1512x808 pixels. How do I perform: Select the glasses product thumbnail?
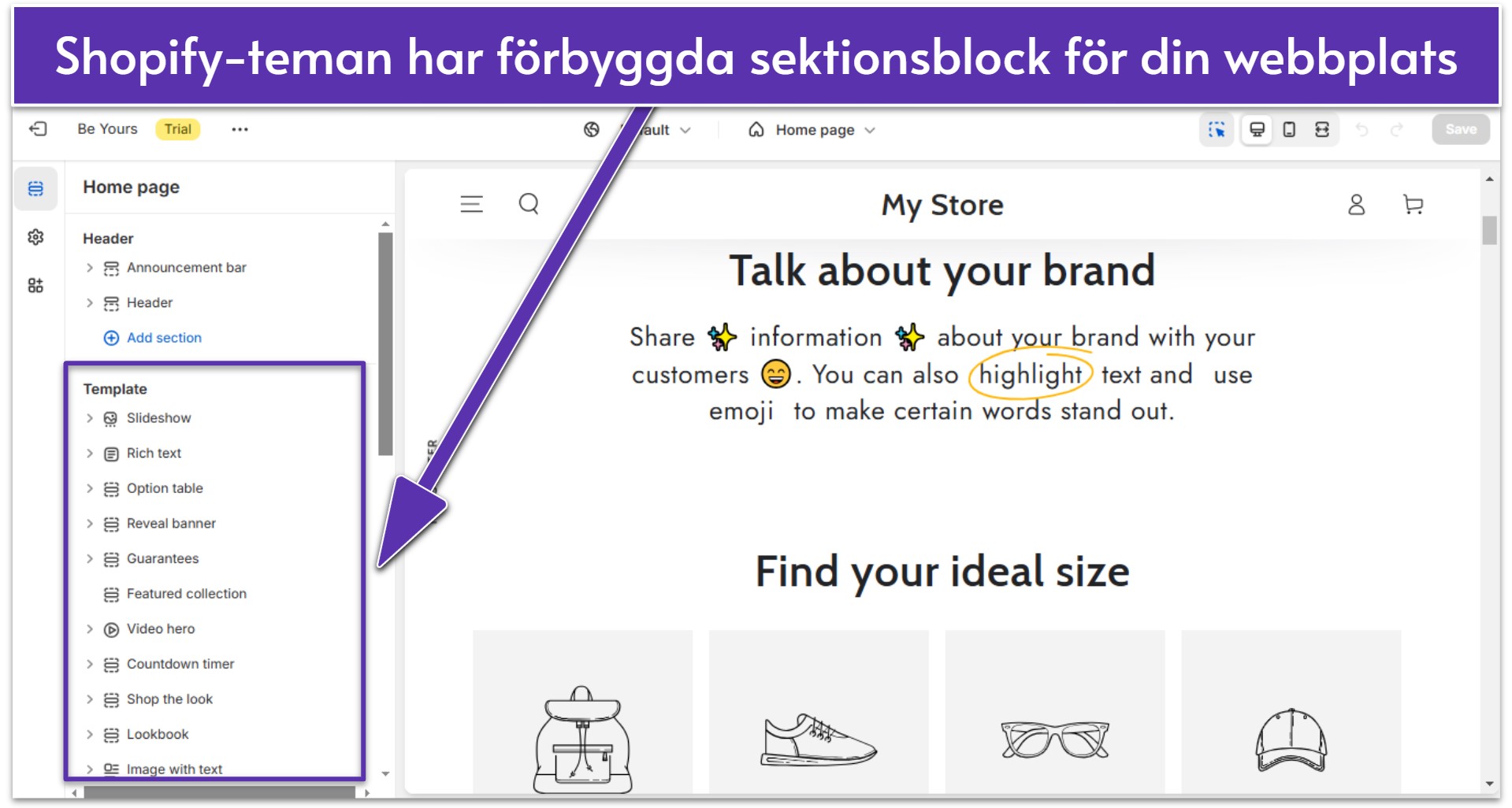[x=1055, y=712]
